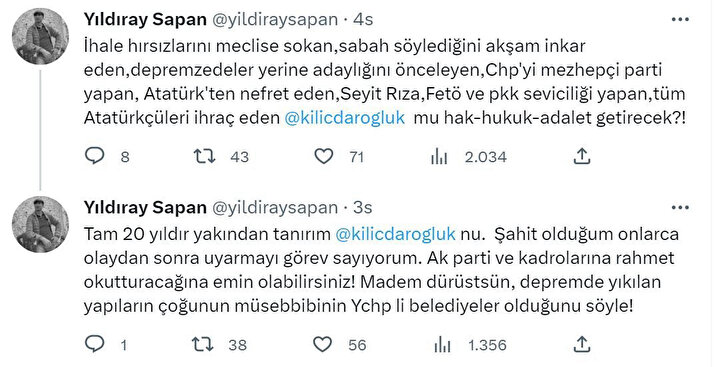Open 3s timestamp of second tweet

point(363,207)
